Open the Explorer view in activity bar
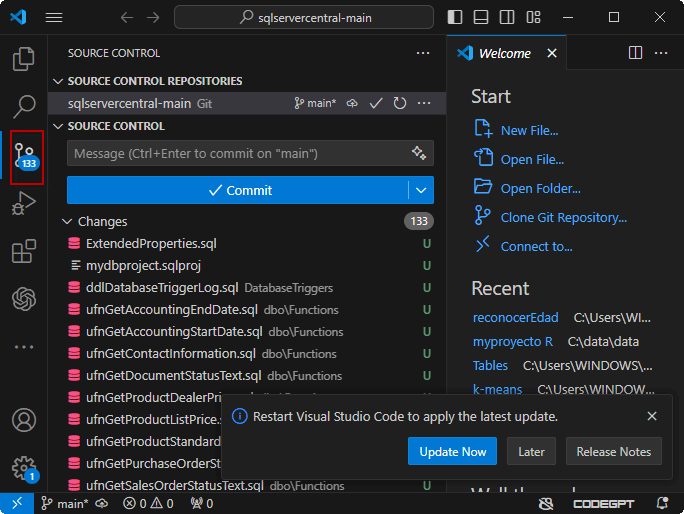This screenshot has width=684, height=514. pyautogui.click(x=23, y=59)
